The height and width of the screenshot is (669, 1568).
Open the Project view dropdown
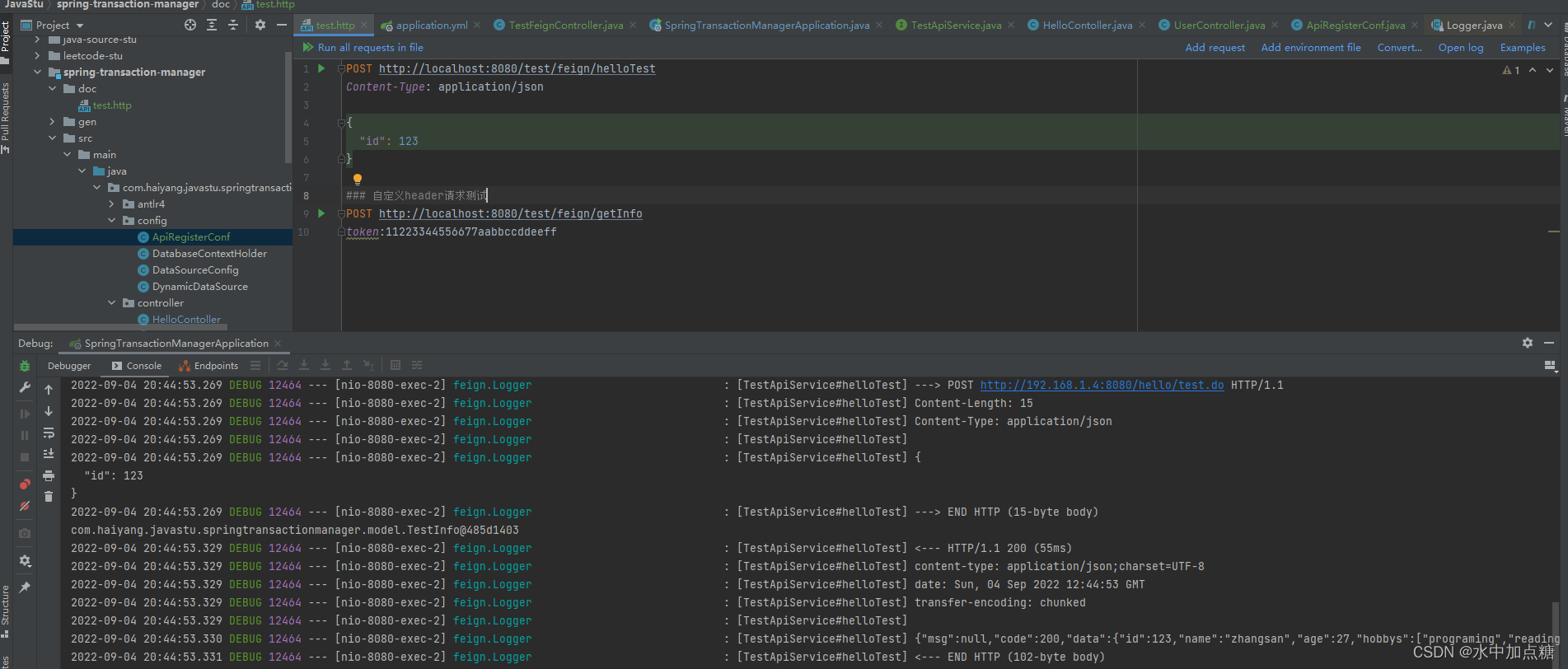click(x=54, y=26)
